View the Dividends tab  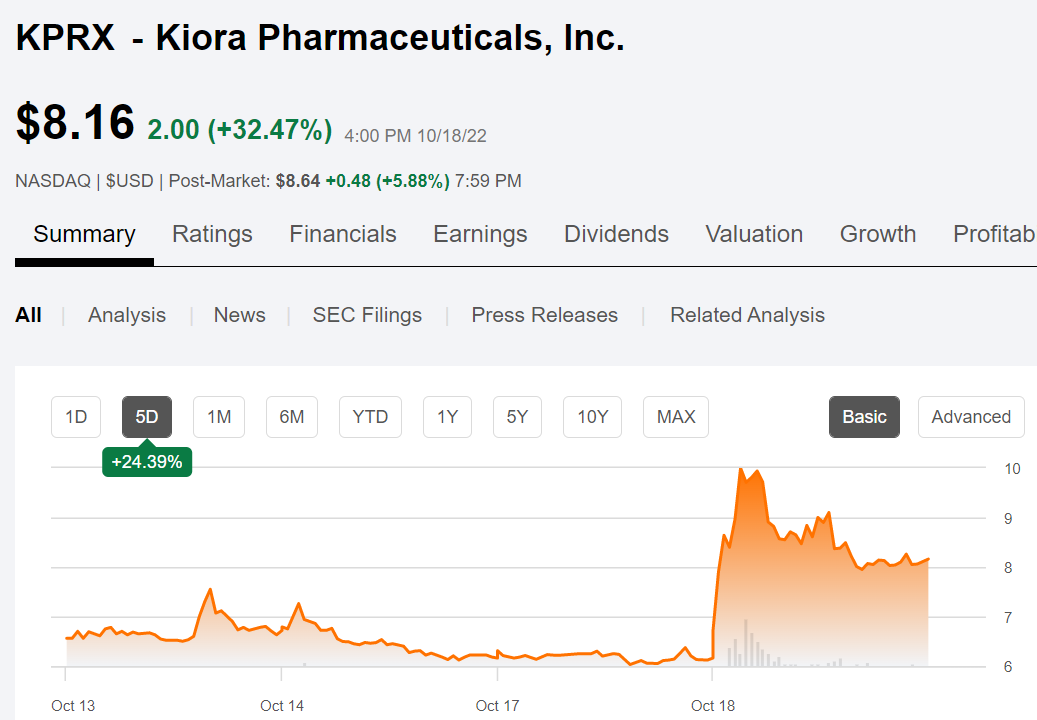pos(616,234)
